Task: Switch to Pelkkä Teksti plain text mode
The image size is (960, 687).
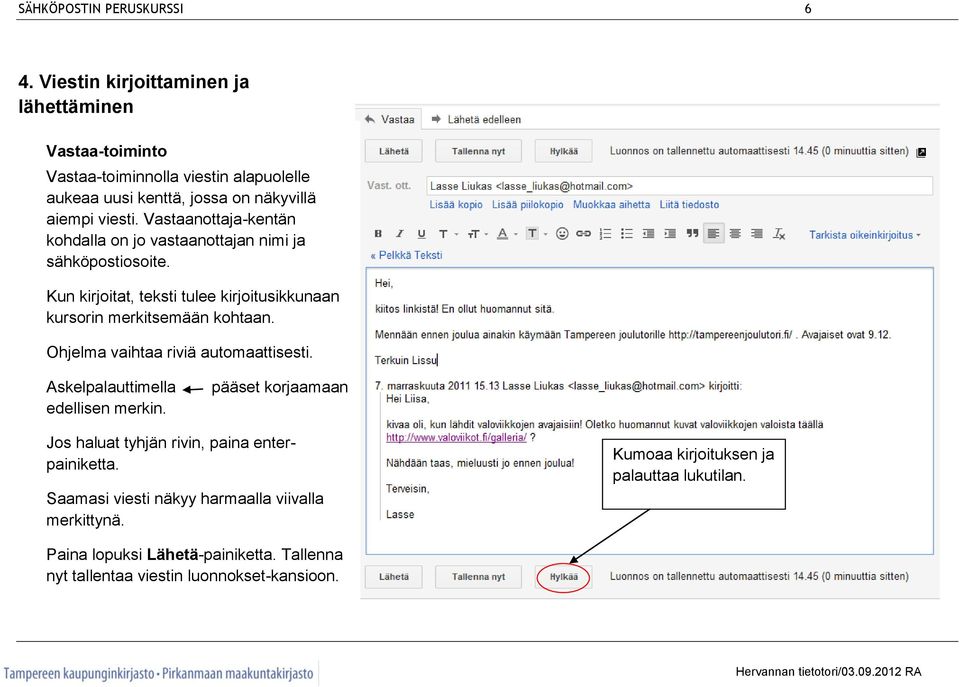Action: click(x=406, y=255)
